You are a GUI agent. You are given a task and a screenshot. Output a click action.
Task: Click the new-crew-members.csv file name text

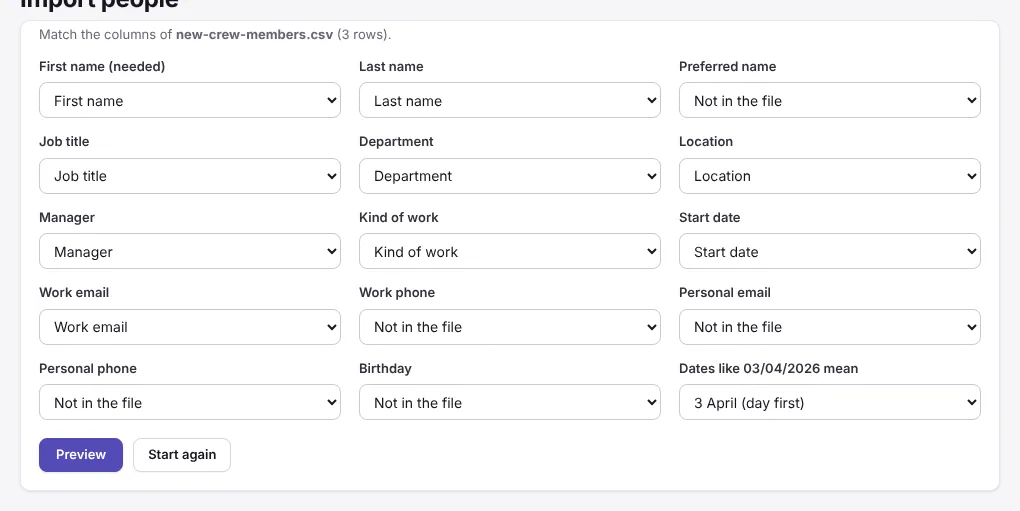click(254, 34)
